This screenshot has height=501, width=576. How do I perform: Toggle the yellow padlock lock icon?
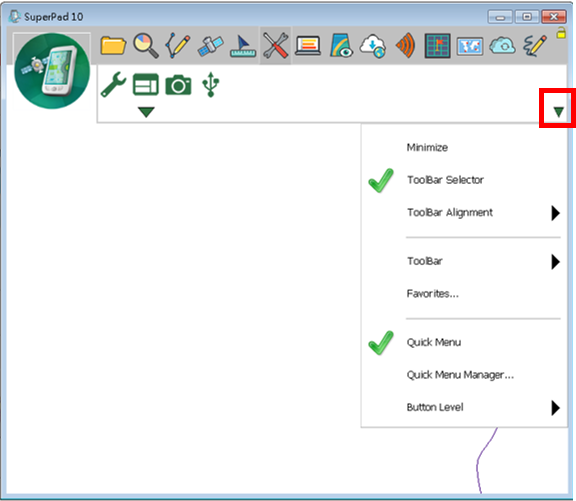point(561,33)
